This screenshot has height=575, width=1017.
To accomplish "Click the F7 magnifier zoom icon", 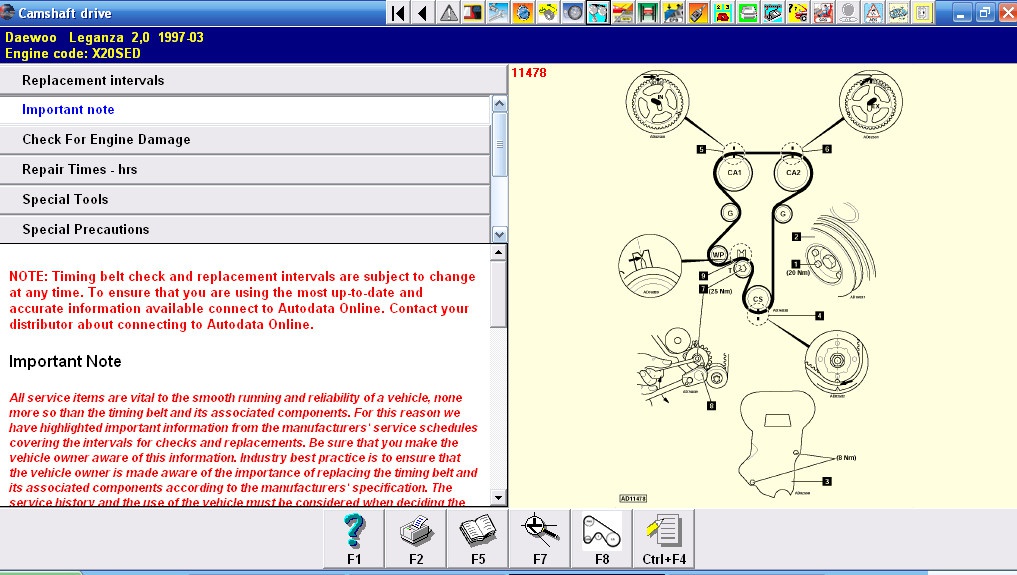I will tap(539, 540).
